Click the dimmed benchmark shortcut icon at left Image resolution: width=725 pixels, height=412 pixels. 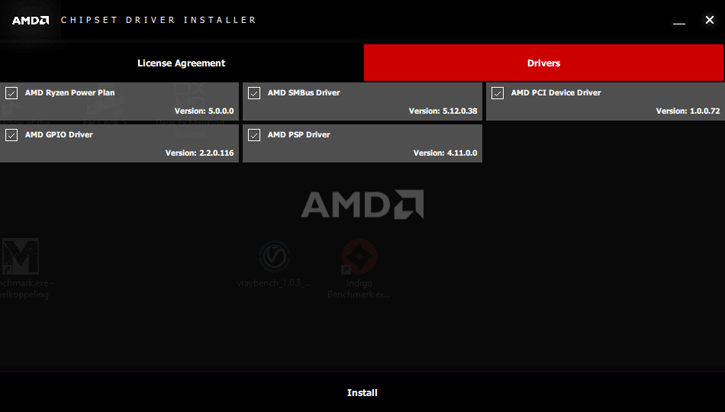point(20,258)
